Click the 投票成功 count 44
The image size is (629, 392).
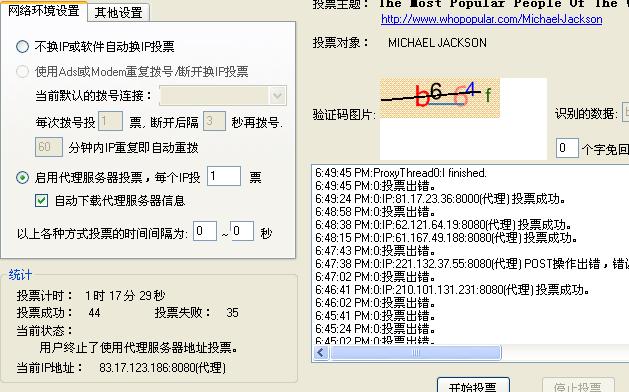point(94,313)
